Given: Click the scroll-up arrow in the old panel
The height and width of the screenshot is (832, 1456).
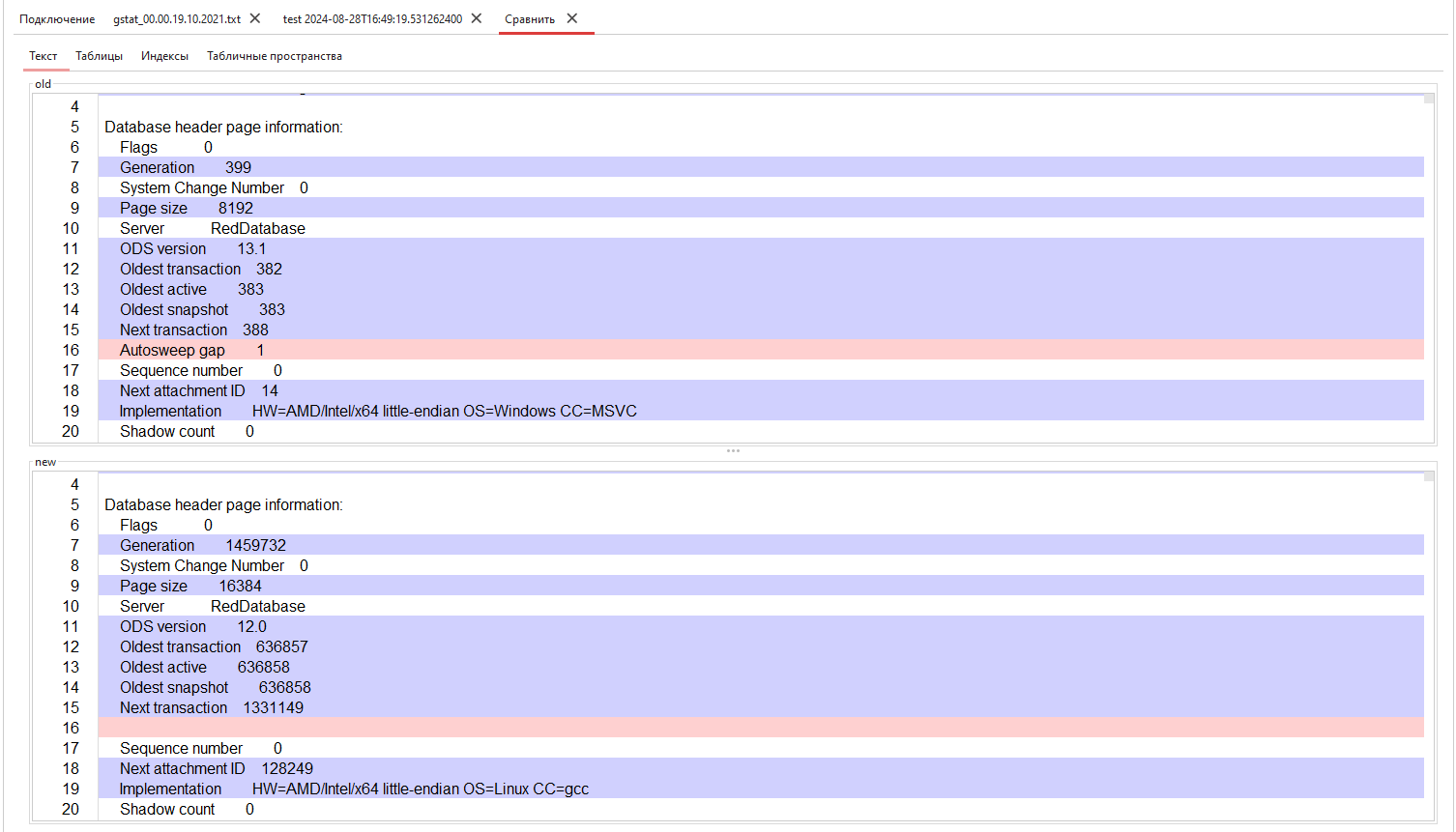Looking at the screenshot, I should tap(1428, 97).
